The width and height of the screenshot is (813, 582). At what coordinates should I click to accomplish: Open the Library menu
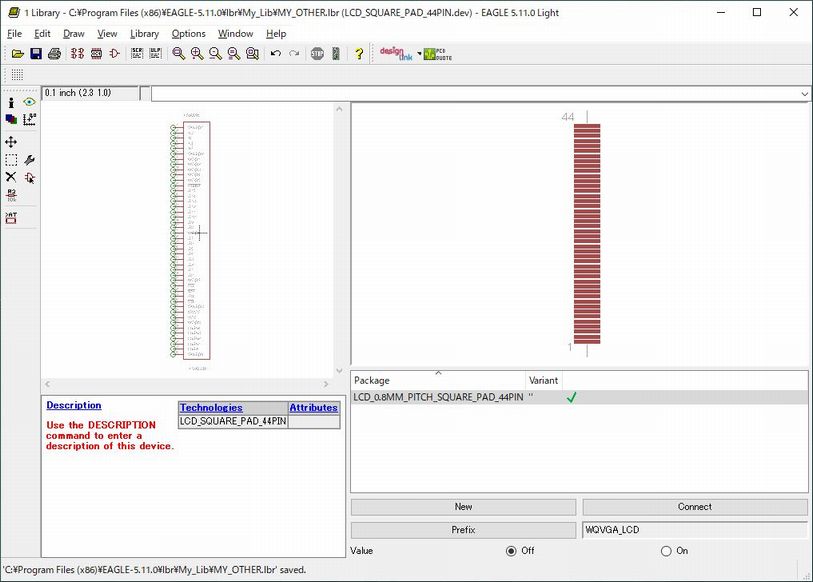(x=144, y=33)
